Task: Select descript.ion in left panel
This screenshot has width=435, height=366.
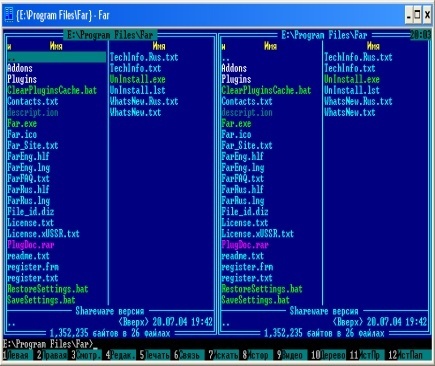Action: coord(33,112)
